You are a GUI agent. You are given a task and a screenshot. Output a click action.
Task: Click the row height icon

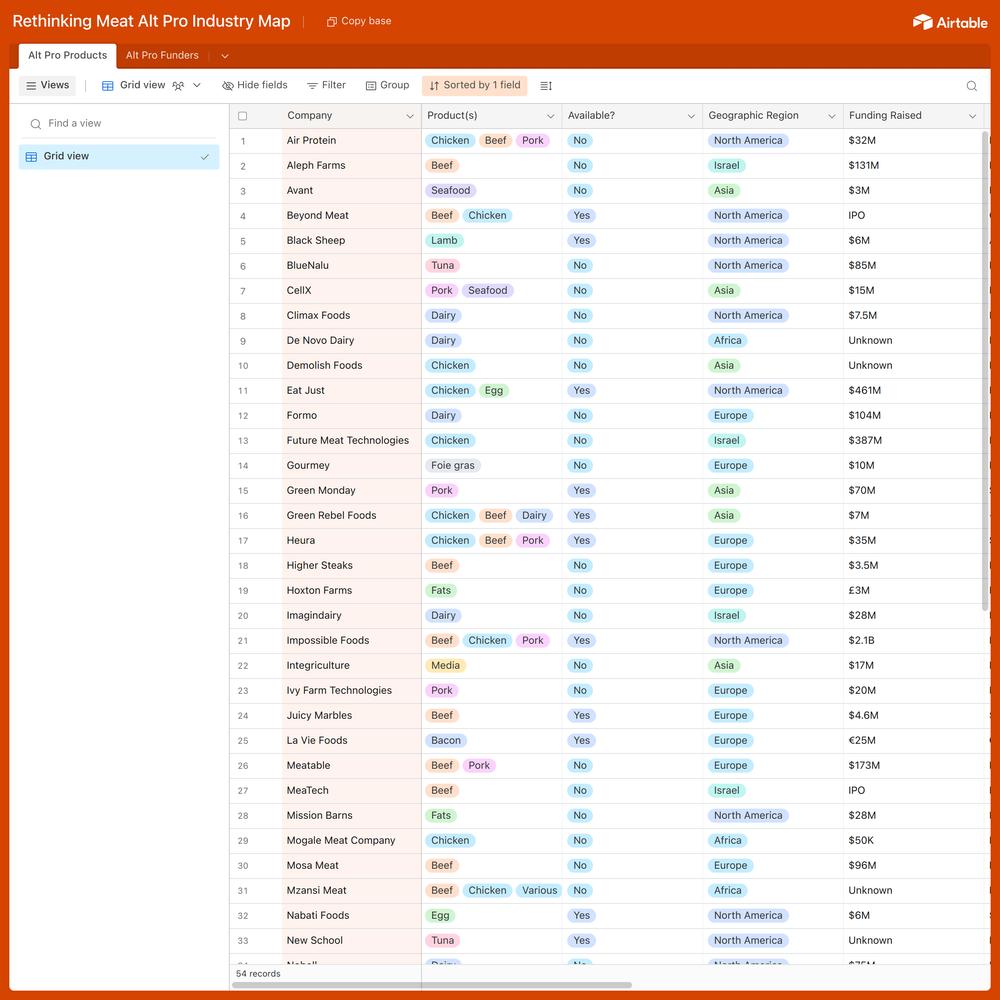click(x=546, y=85)
